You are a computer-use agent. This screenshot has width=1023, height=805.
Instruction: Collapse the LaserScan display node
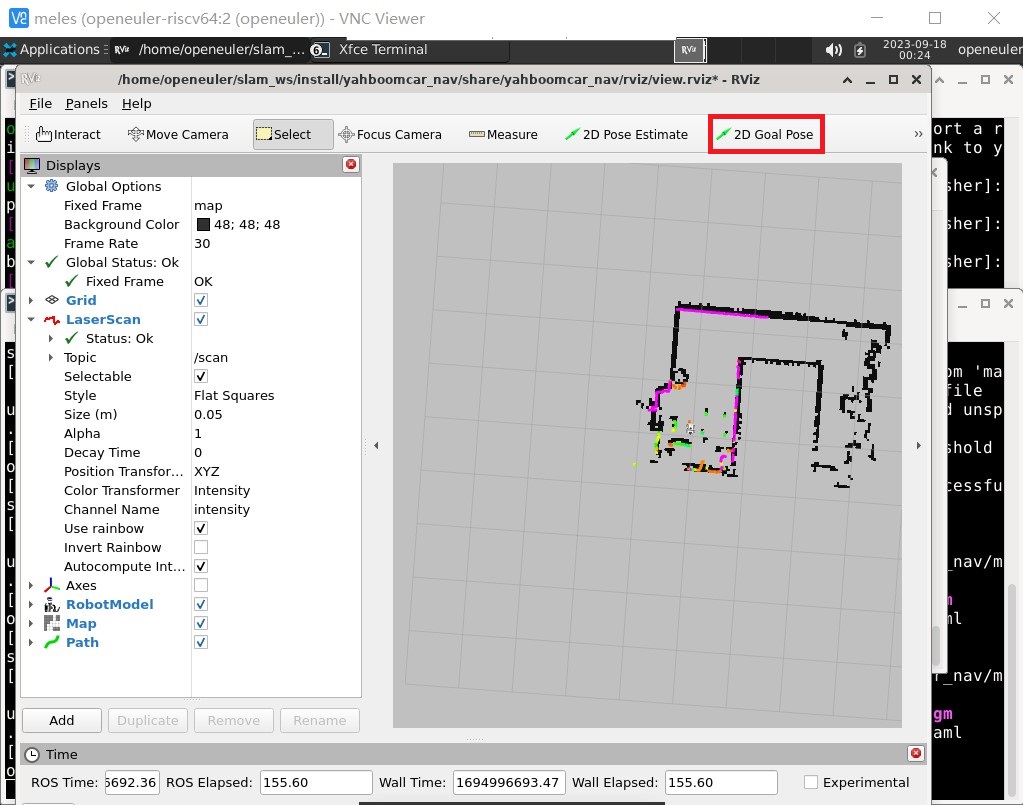31,320
